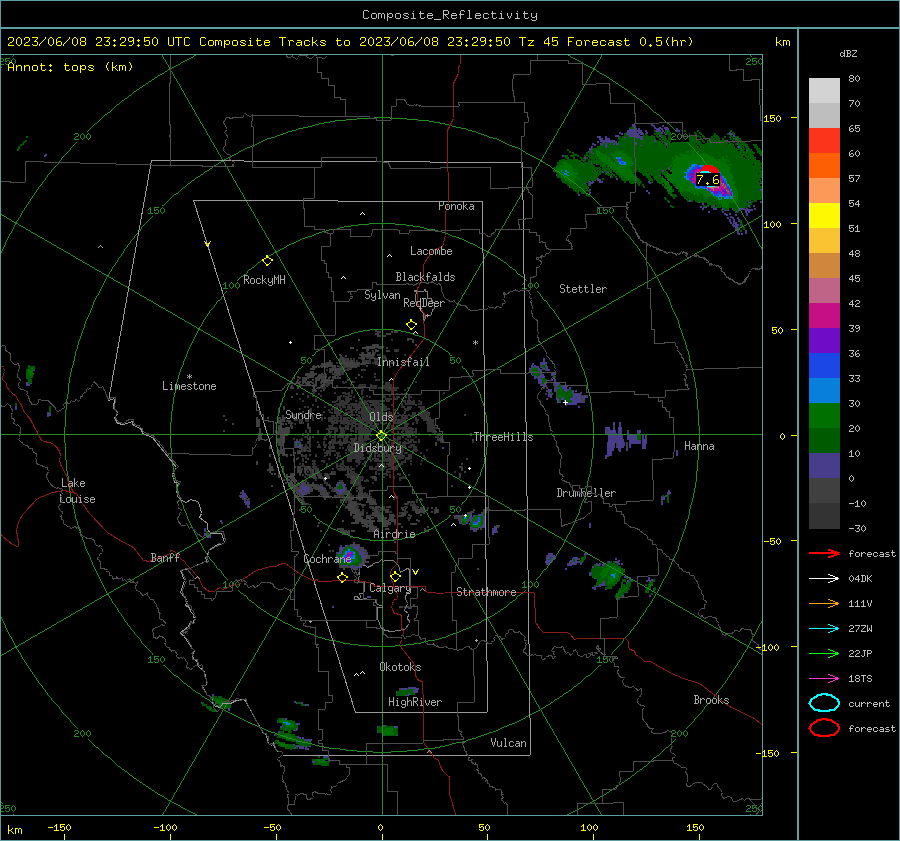Click the yellow V marker right of Calgary diamond

[x=415, y=572]
